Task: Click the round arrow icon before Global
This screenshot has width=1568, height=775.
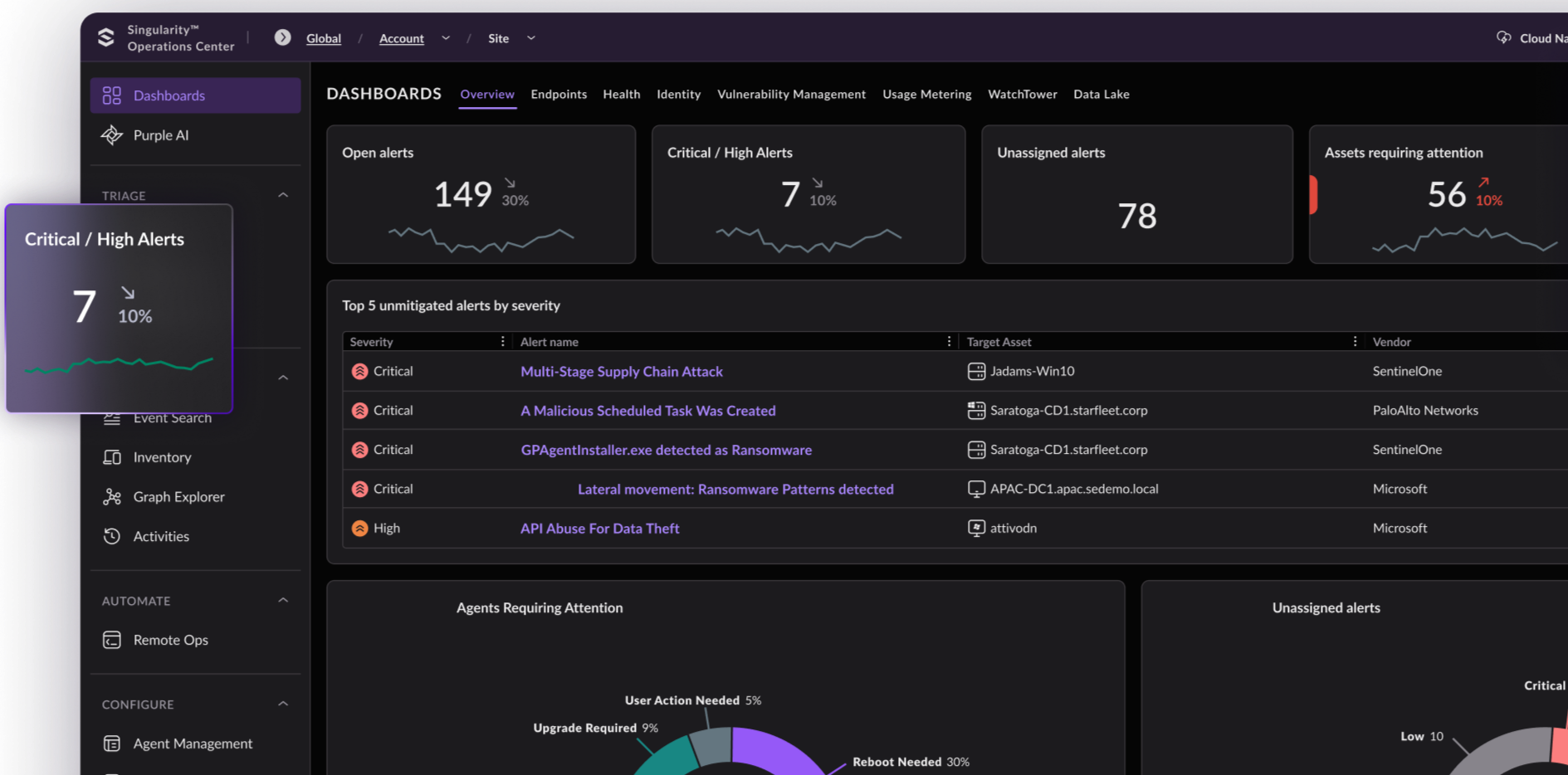Action: point(282,37)
